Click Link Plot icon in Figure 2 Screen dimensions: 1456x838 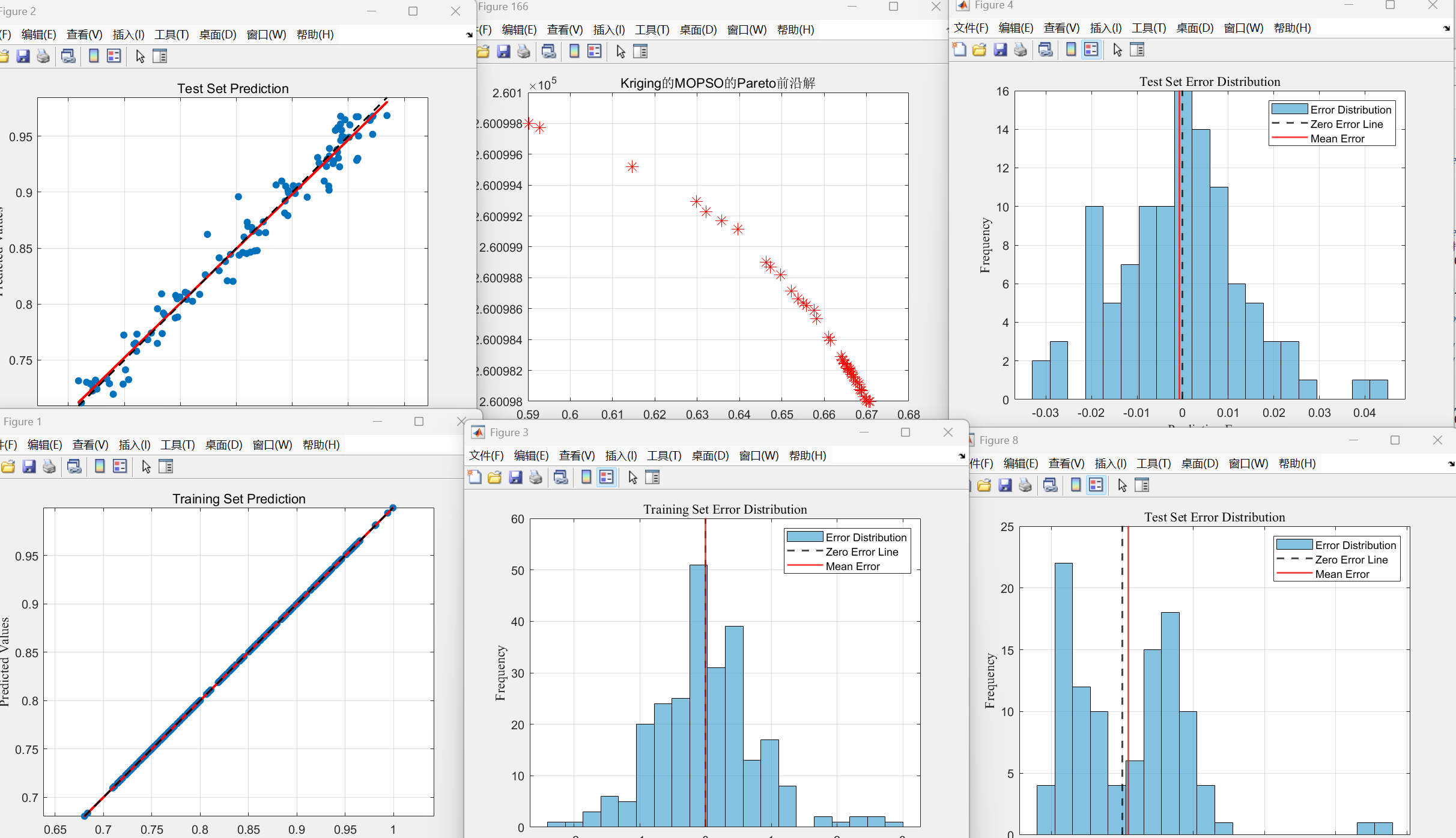pyautogui.click(x=68, y=56)
